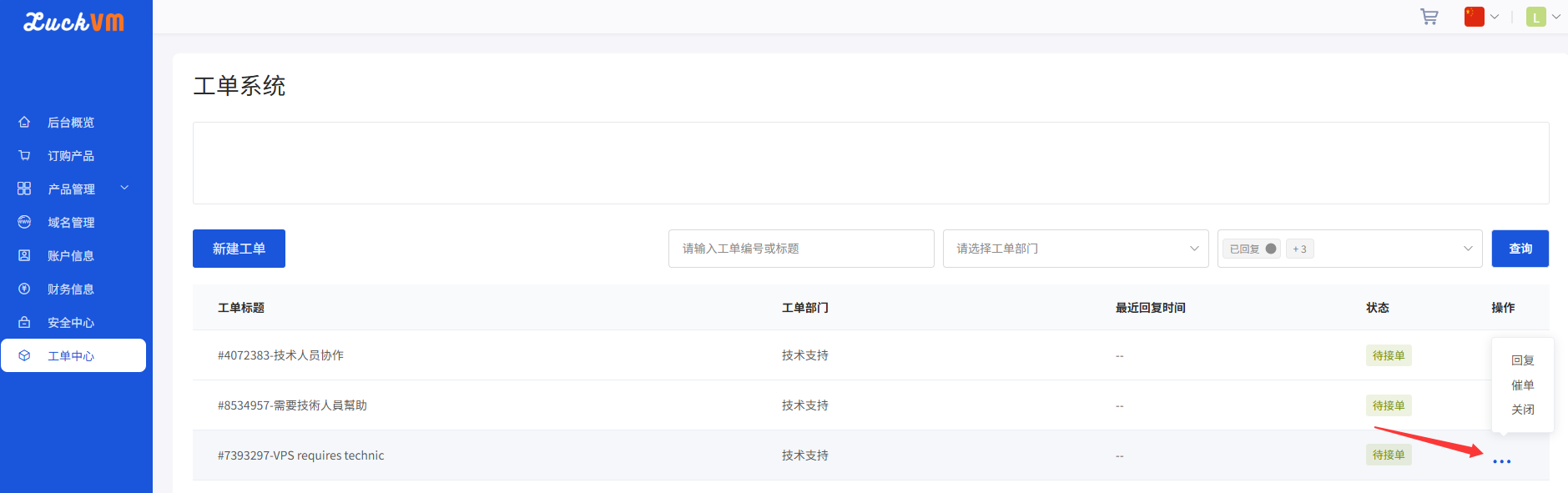Click the currency icon beside 财务信息
This screenshot has width=1568, height=493.
(24, 289)
